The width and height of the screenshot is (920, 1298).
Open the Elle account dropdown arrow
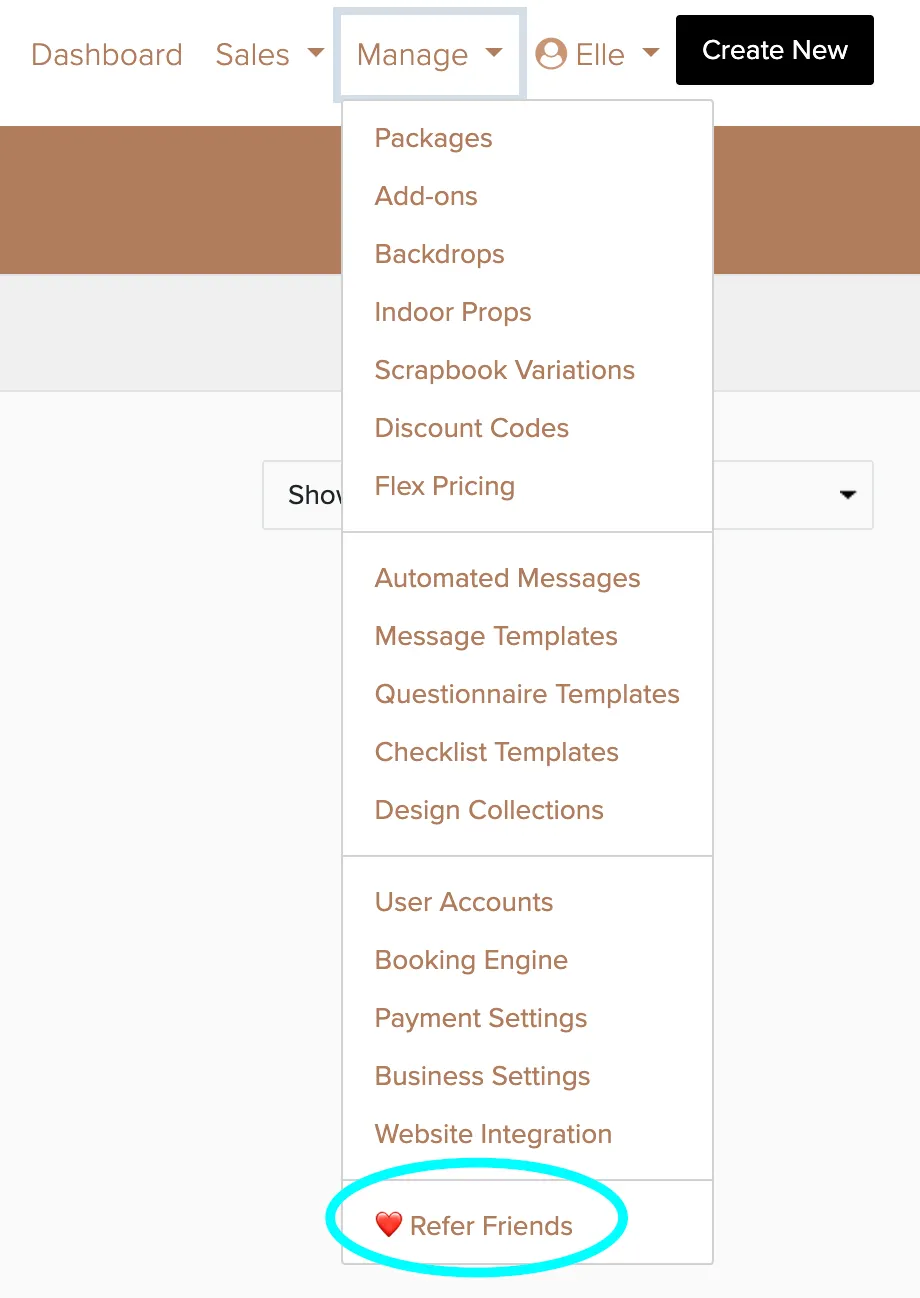[x=651, y=53]
